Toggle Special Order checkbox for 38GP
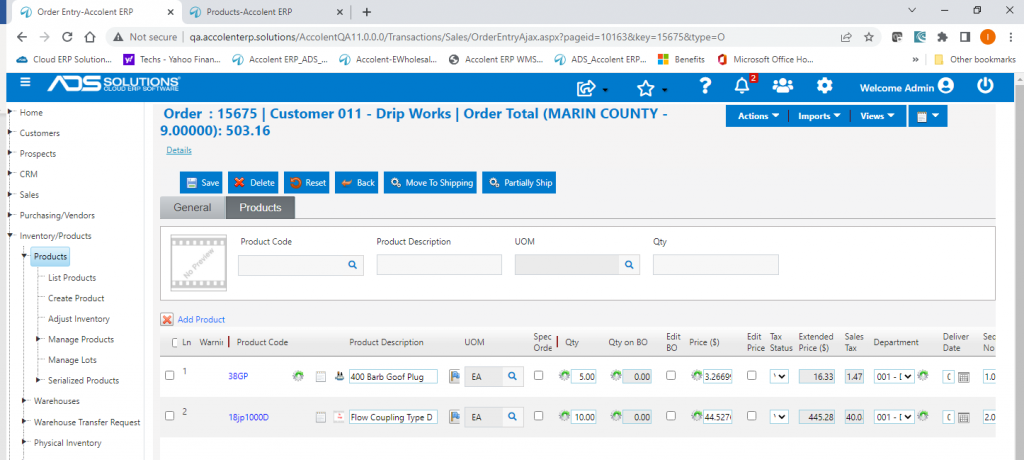Image resolution: width=1024 pixels, height=460 pixels. tap(539, 376)
